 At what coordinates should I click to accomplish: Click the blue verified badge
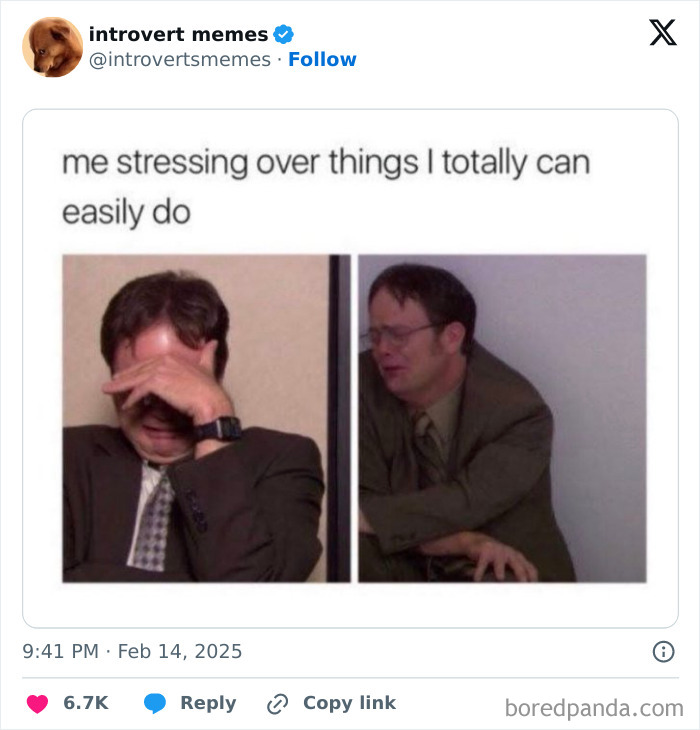coord(283,34)
